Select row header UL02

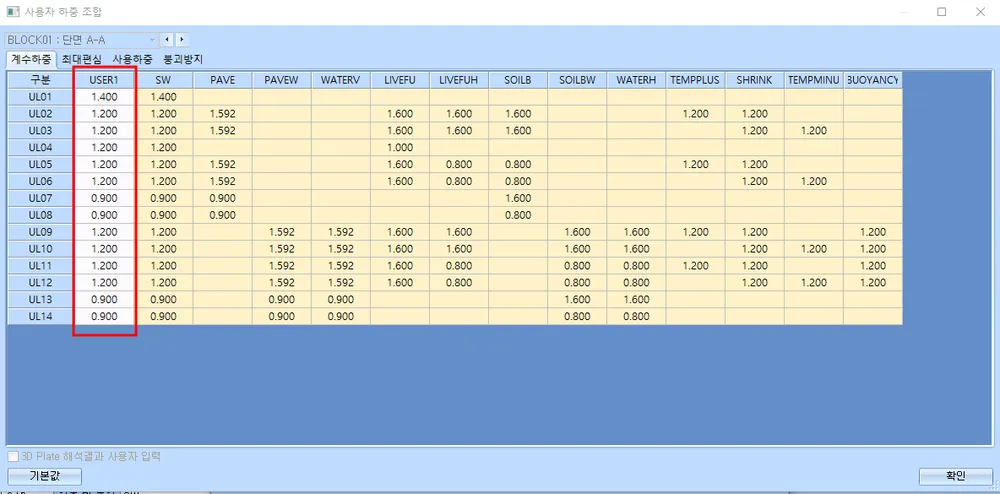[x=41, y=114]
